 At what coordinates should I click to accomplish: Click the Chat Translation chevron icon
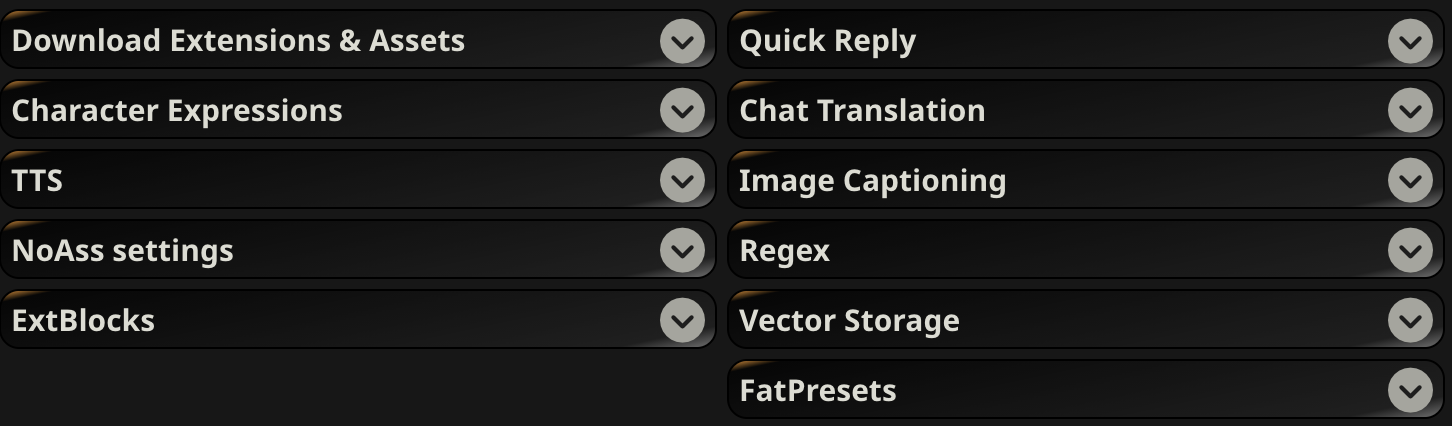[1410, 111]
